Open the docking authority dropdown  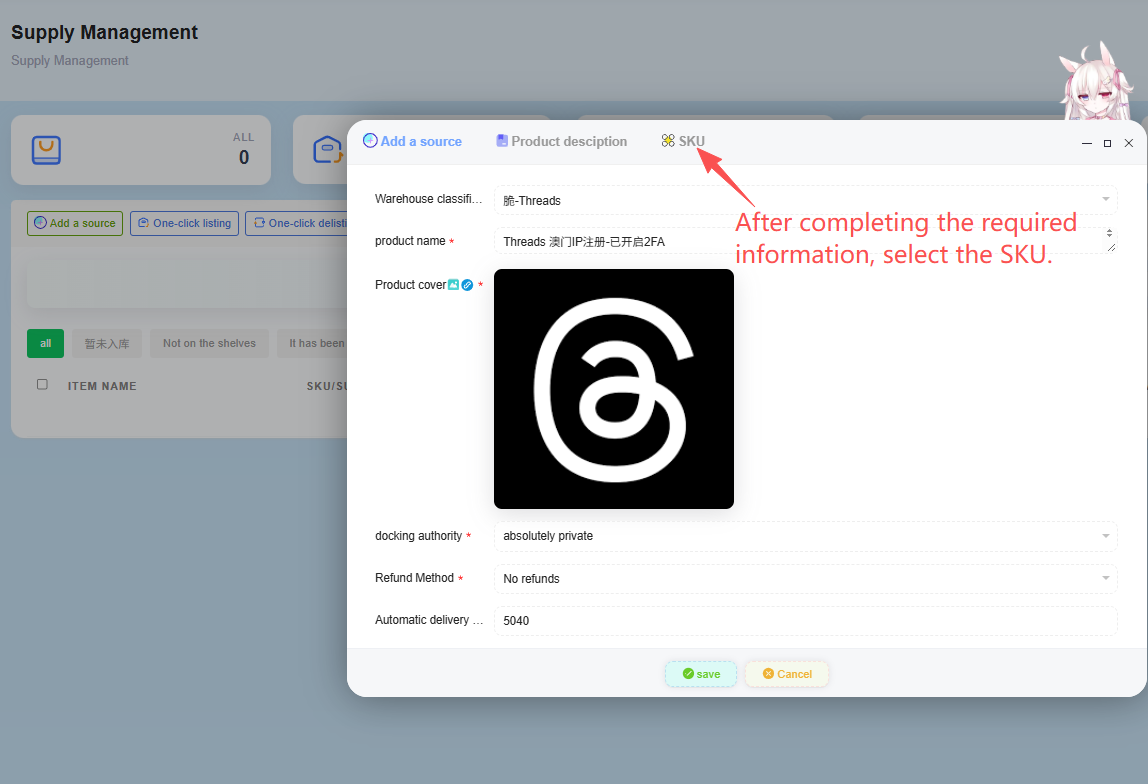coord(805,536)
